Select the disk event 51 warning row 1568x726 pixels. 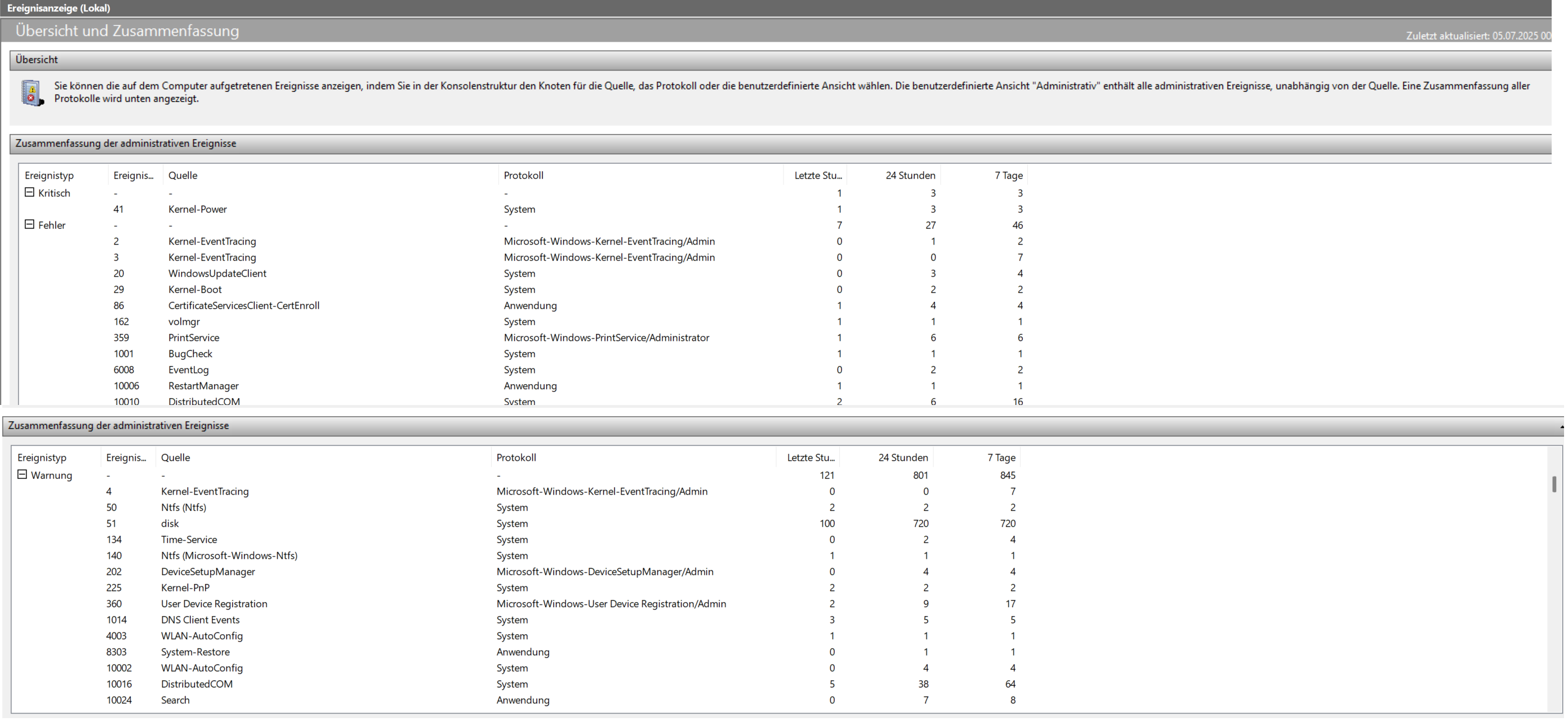tap(170, 523)
